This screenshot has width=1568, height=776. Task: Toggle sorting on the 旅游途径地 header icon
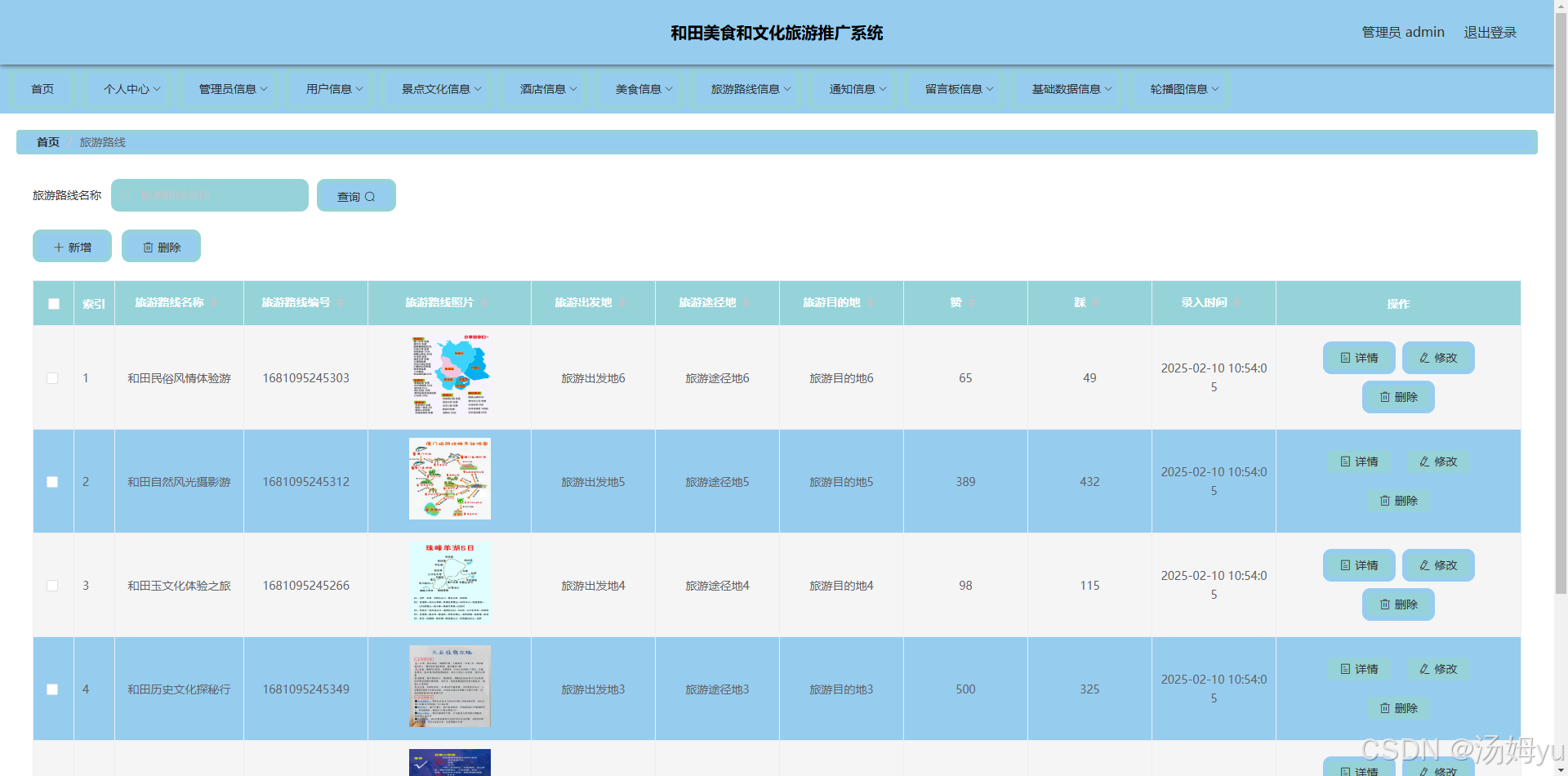tap(746, 303)
